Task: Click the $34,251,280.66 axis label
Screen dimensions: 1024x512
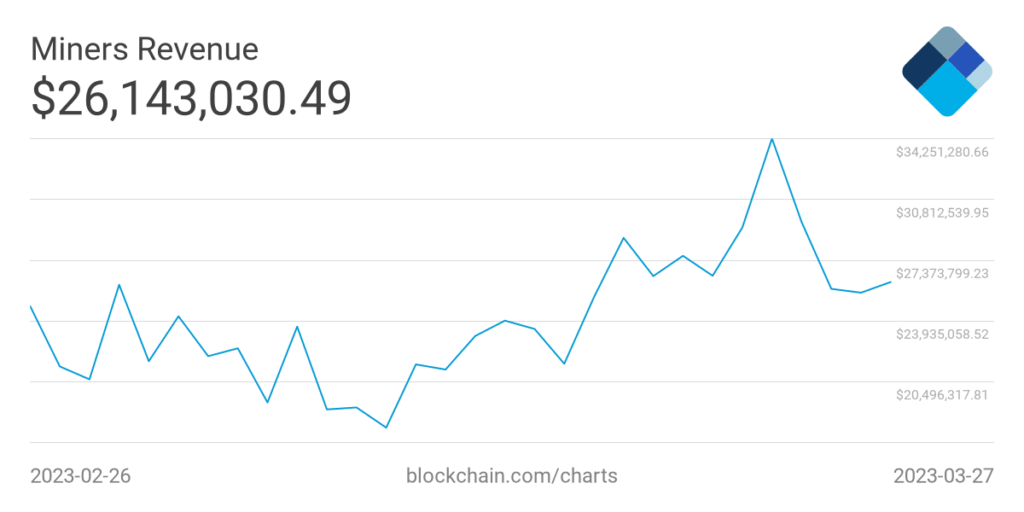Action: coord(942,152)
